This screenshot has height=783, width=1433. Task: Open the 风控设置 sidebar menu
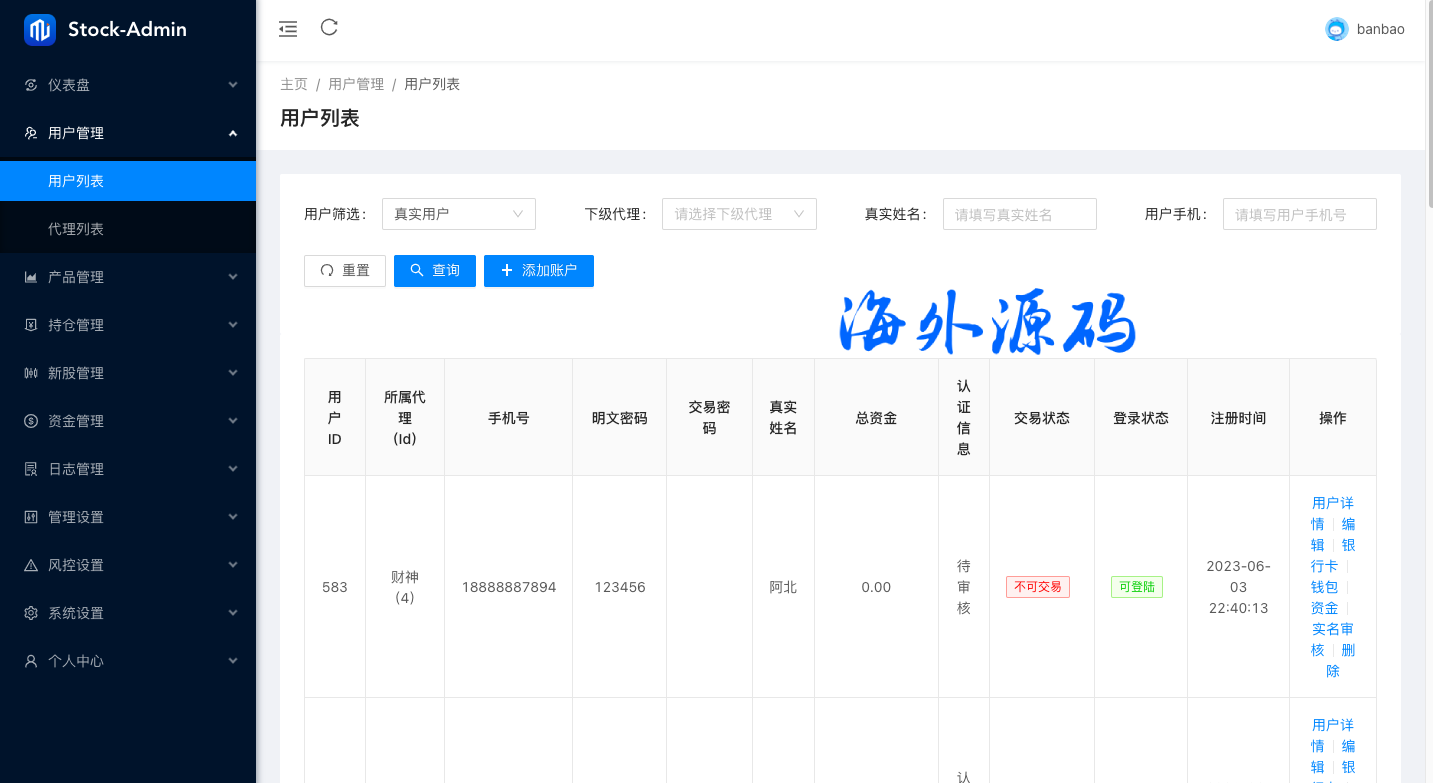point(128,565)
